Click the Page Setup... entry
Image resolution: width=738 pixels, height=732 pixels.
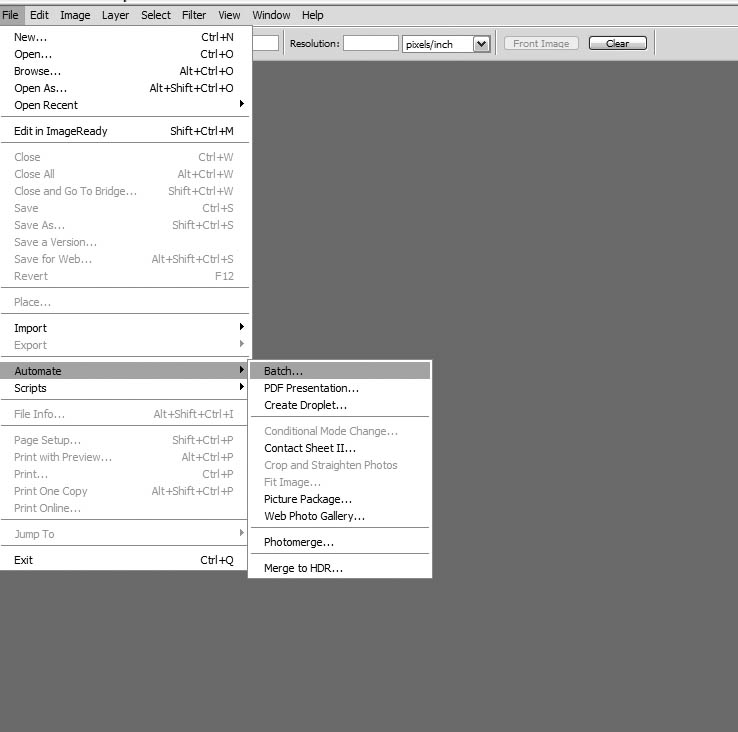click(124, 440)
